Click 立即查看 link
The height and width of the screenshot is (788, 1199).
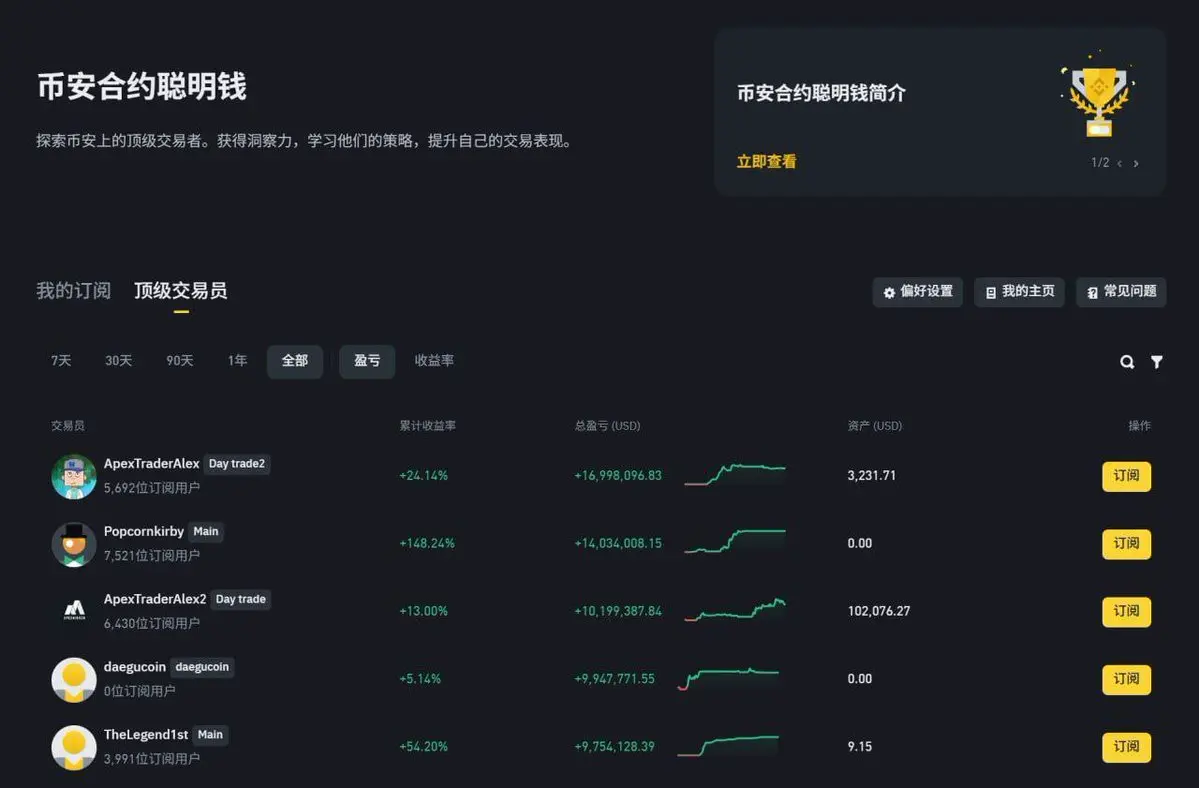point(766,161)
